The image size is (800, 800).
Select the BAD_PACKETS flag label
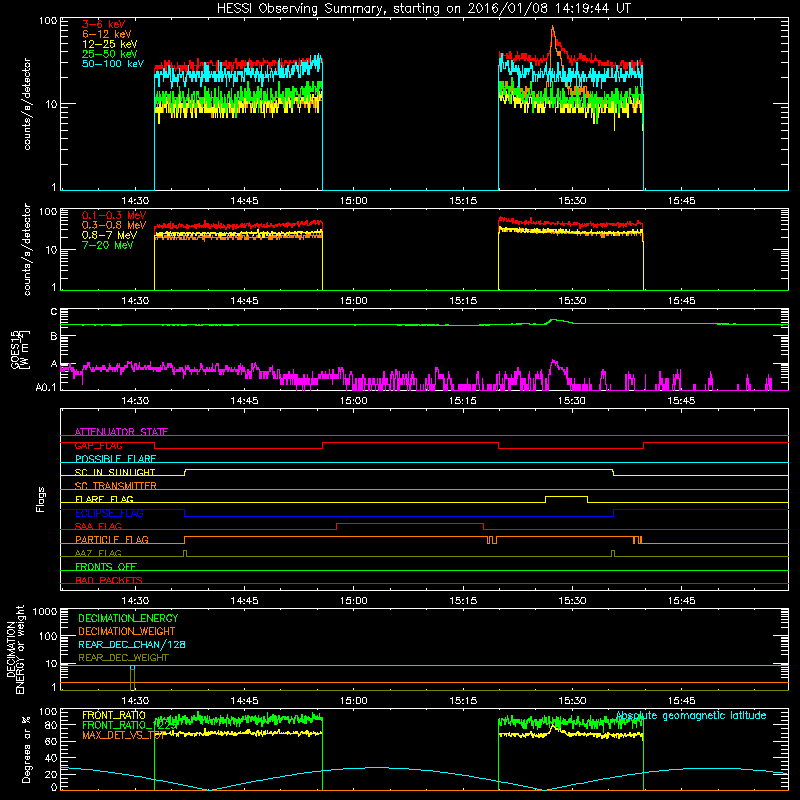pos(109,580)
